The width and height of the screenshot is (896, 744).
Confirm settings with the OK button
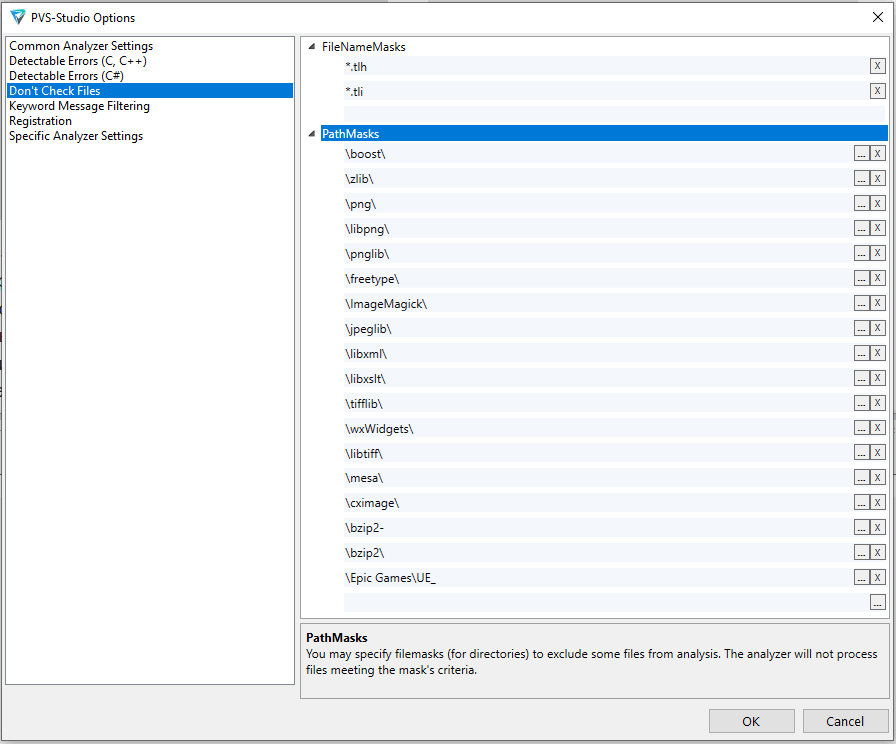[751, 721]
